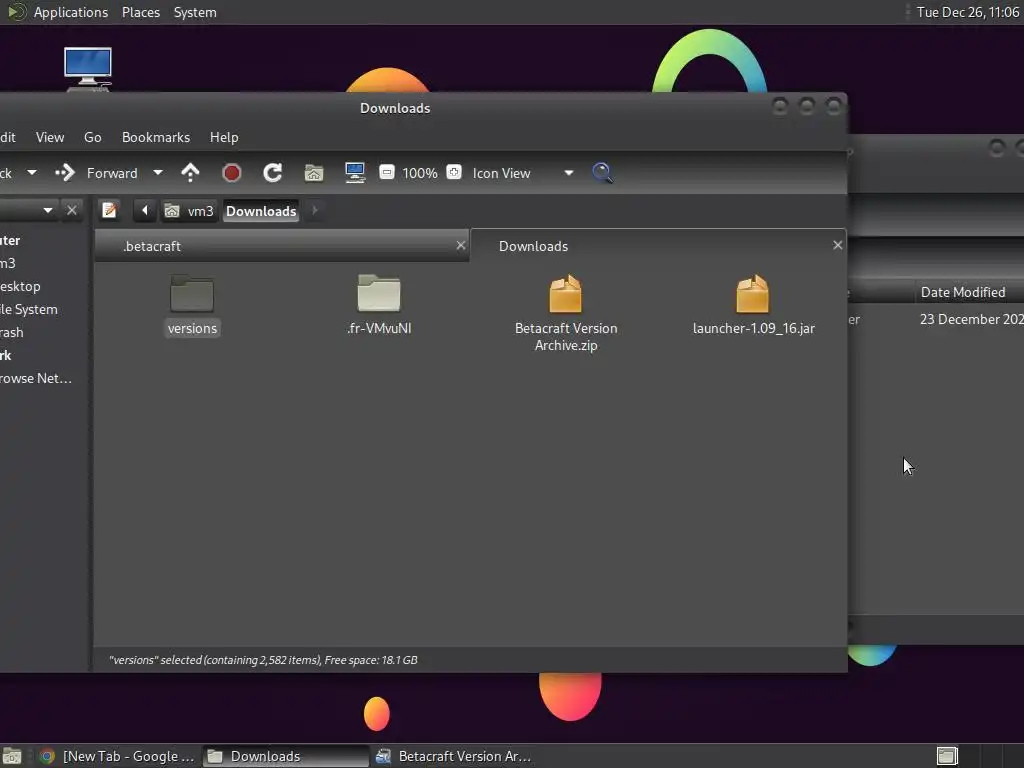Switch to the Betacraft Version Archive taskbar item

pyautogui.click(x=454, y=756)
